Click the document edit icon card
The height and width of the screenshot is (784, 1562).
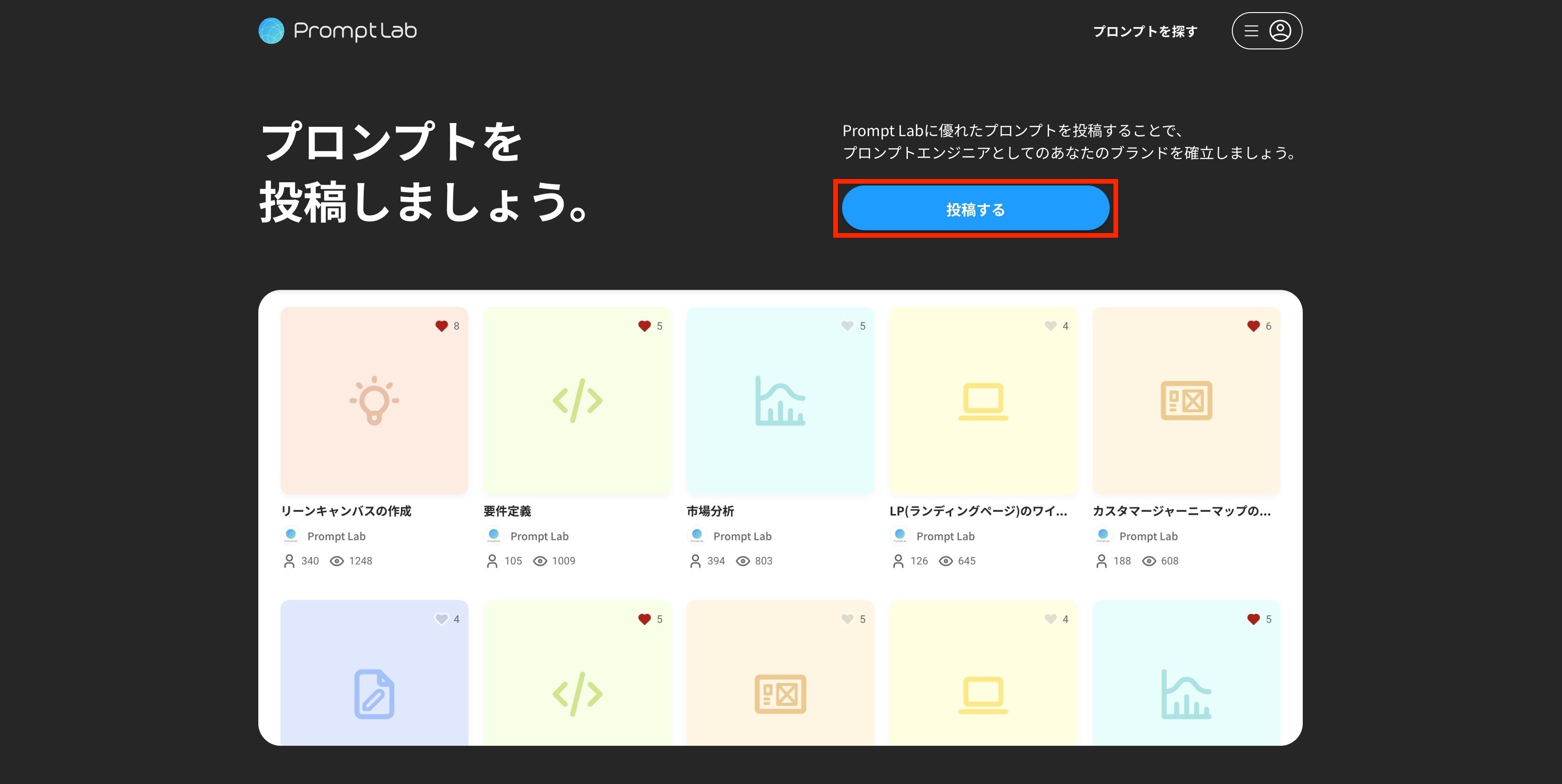374,694
